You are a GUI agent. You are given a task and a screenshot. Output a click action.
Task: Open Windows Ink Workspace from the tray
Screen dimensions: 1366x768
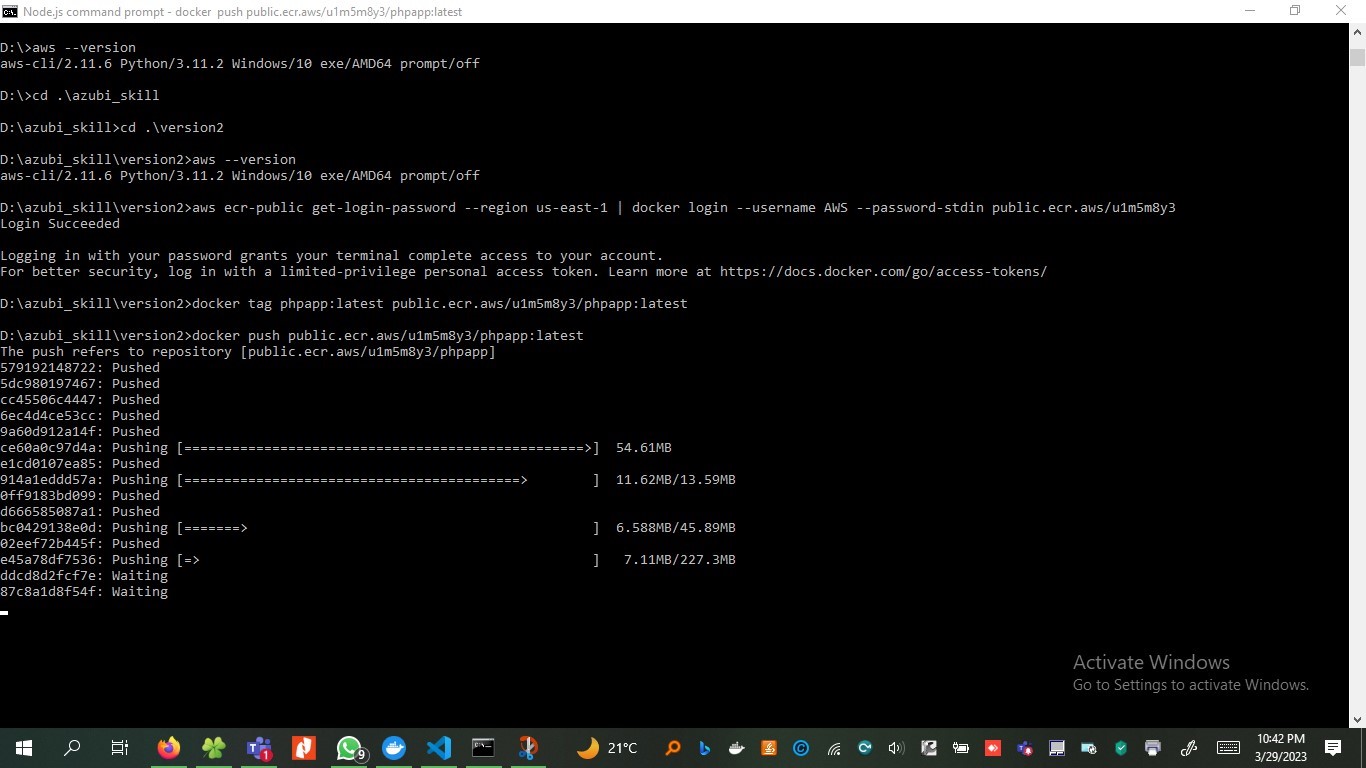point(1190,747)
